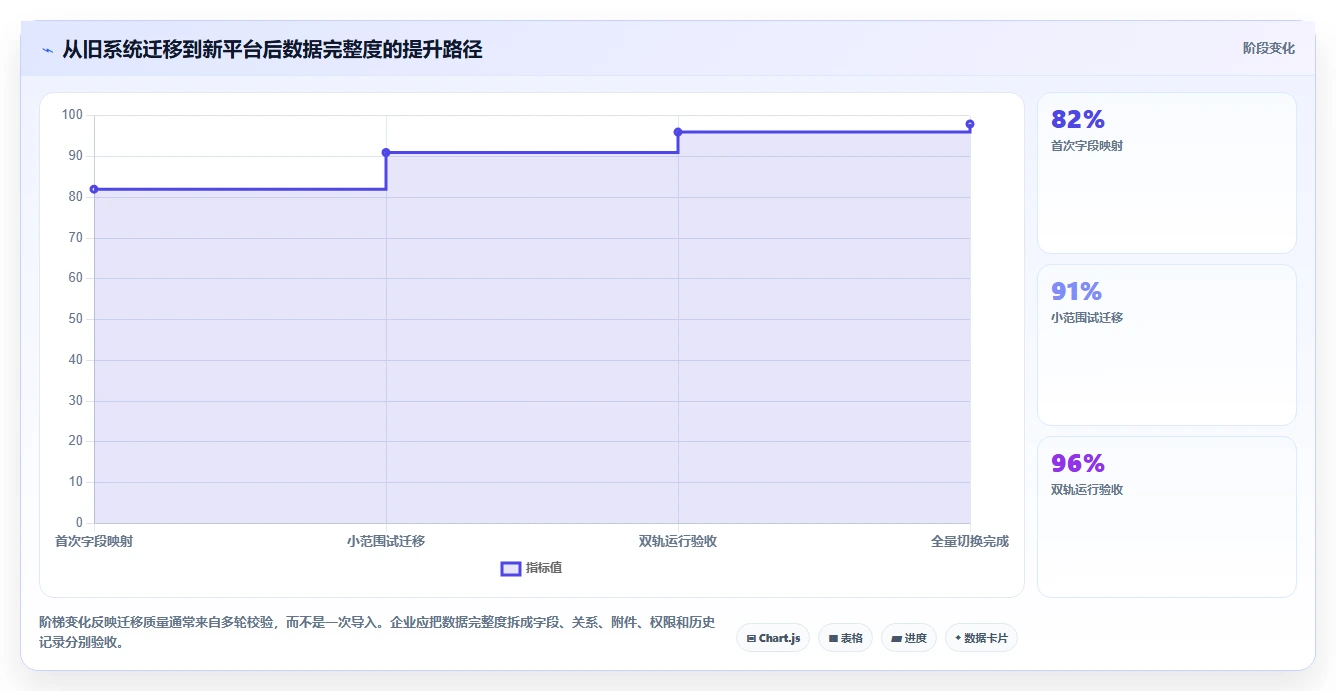Click the 82% value card
This screenshot has height=691, width=1336.
tap(1167, 173)
